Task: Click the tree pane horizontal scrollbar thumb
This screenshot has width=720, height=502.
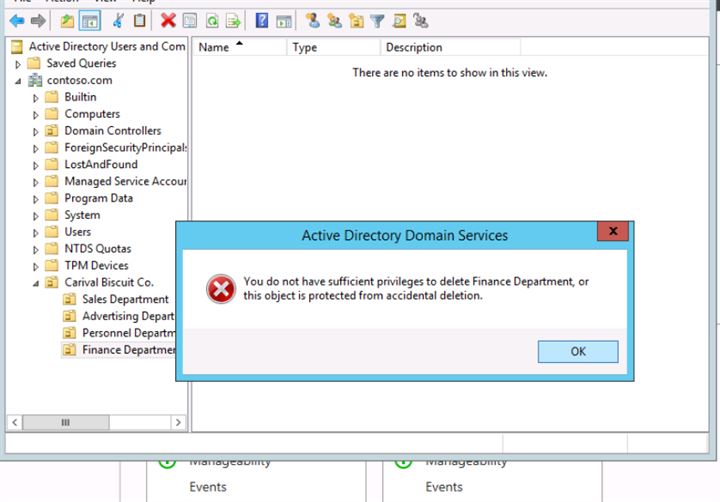Action: (66, 422)
